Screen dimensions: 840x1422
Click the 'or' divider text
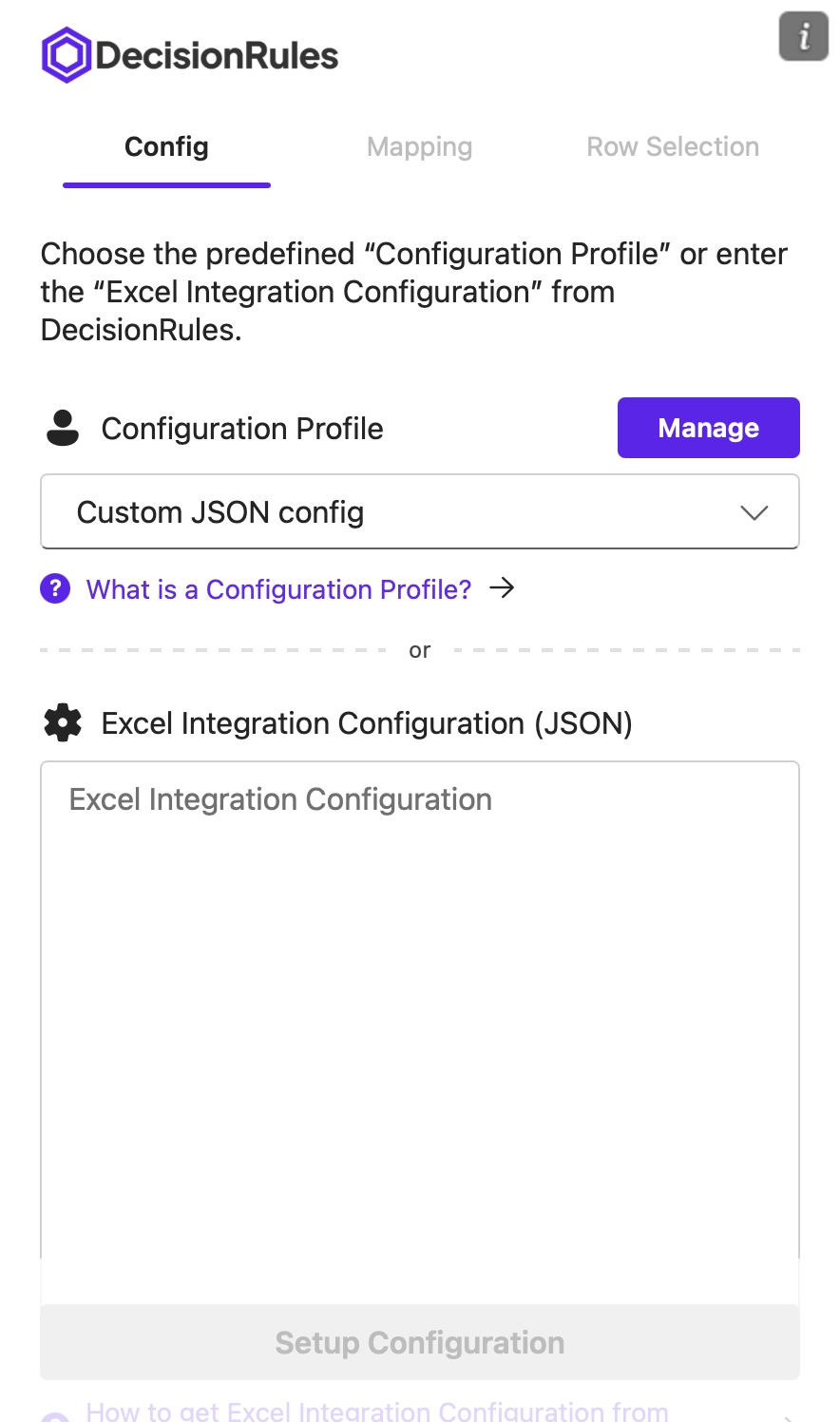pyautogui.click(x=419, y=651)
